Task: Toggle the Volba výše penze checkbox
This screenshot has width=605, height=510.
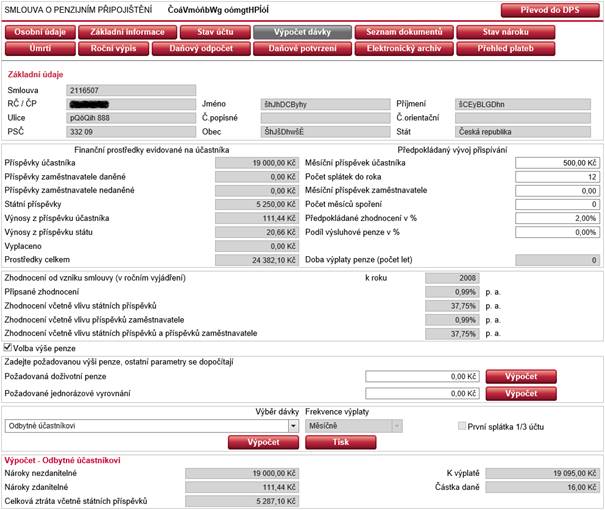Action: coord(10,348)
